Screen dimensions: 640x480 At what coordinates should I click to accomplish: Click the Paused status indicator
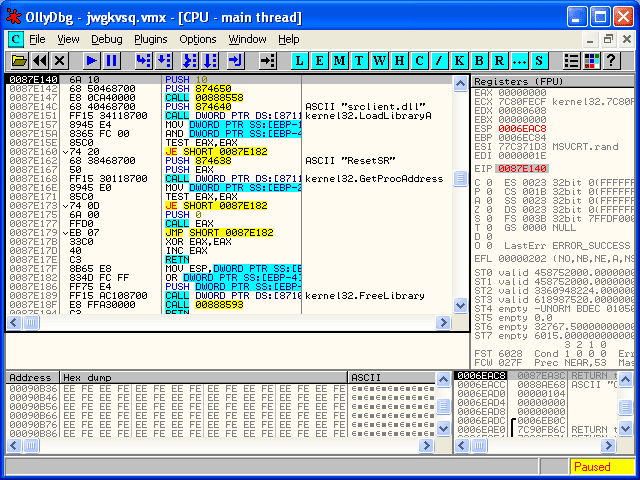tap(602, 466)
